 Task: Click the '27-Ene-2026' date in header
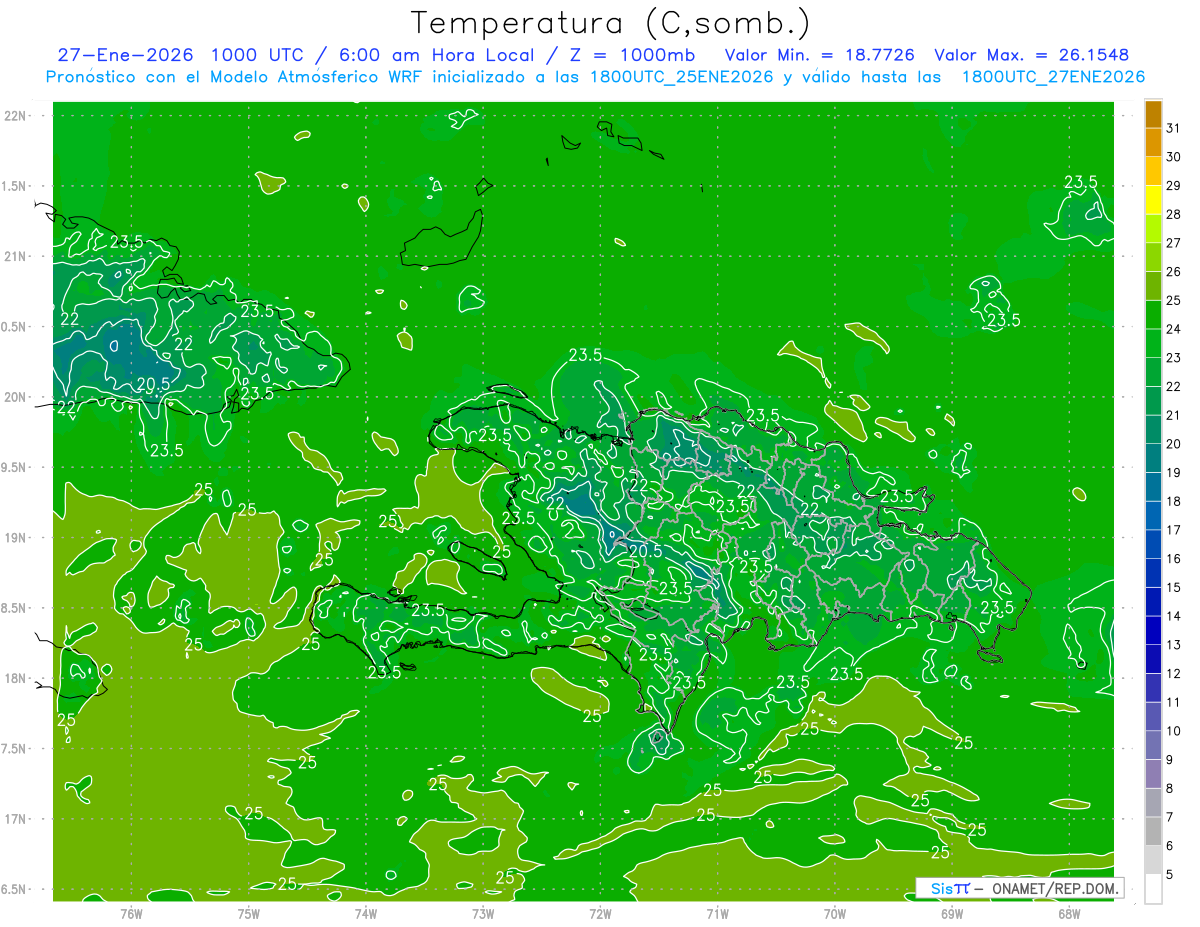pos(124,55)
